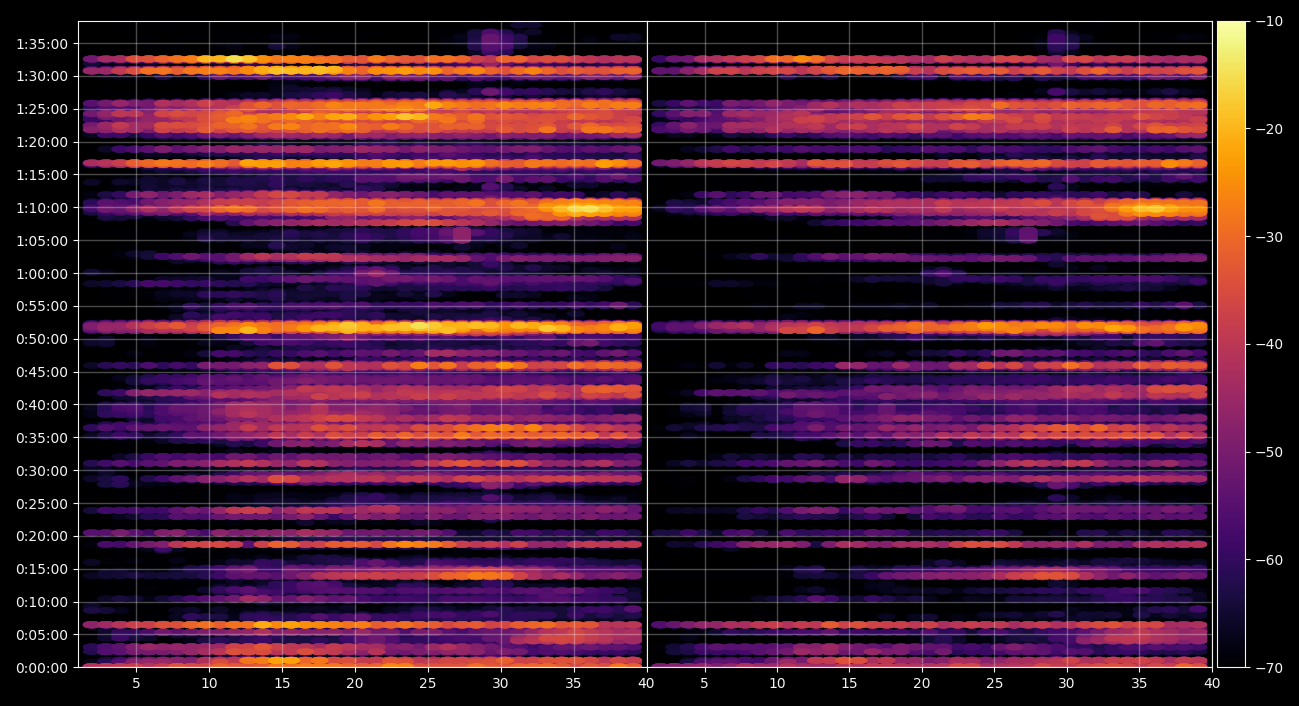This screenshot has width=1299, height=706.
Task: Select the 0:10:00 y-axis tick label
Action: [42, 602]
